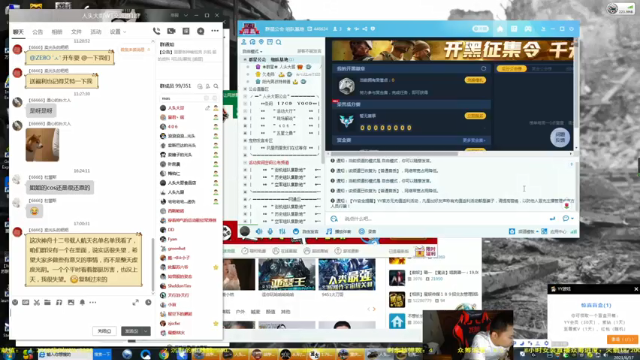This screenshot has height=360, width=640.
Task: Select the highlighted yellow tab in YY panel
Action: (x=511, y=69)
